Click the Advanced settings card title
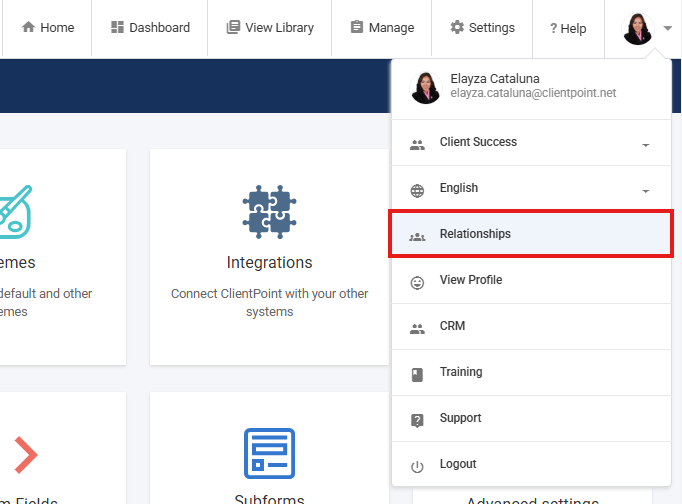682x504 pixels. coord(532,500)
